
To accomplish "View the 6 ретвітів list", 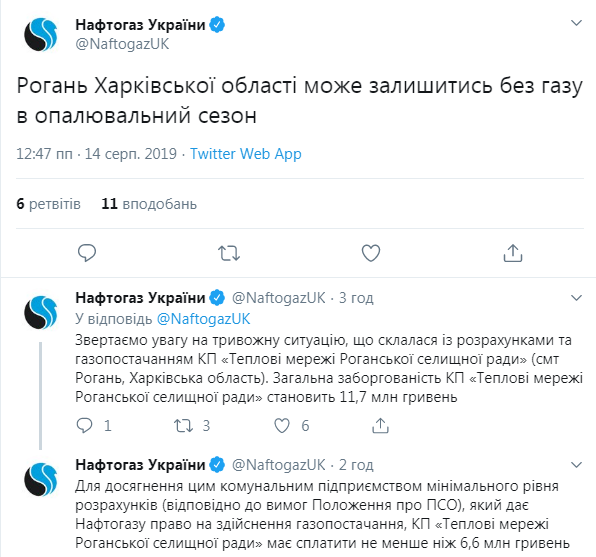I will coord(48,204).
